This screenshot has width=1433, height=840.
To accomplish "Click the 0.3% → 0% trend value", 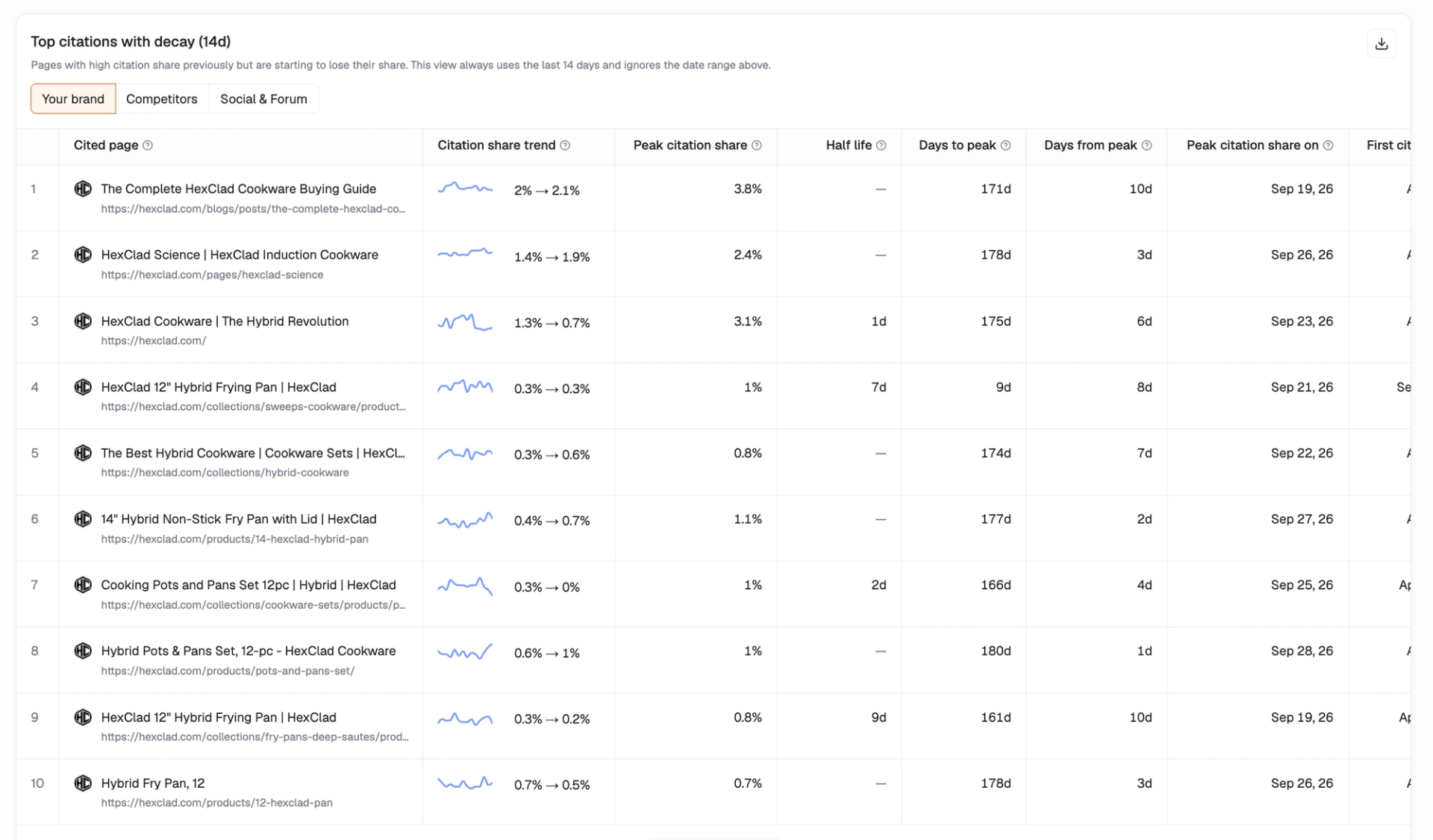I will coord(546,587).
